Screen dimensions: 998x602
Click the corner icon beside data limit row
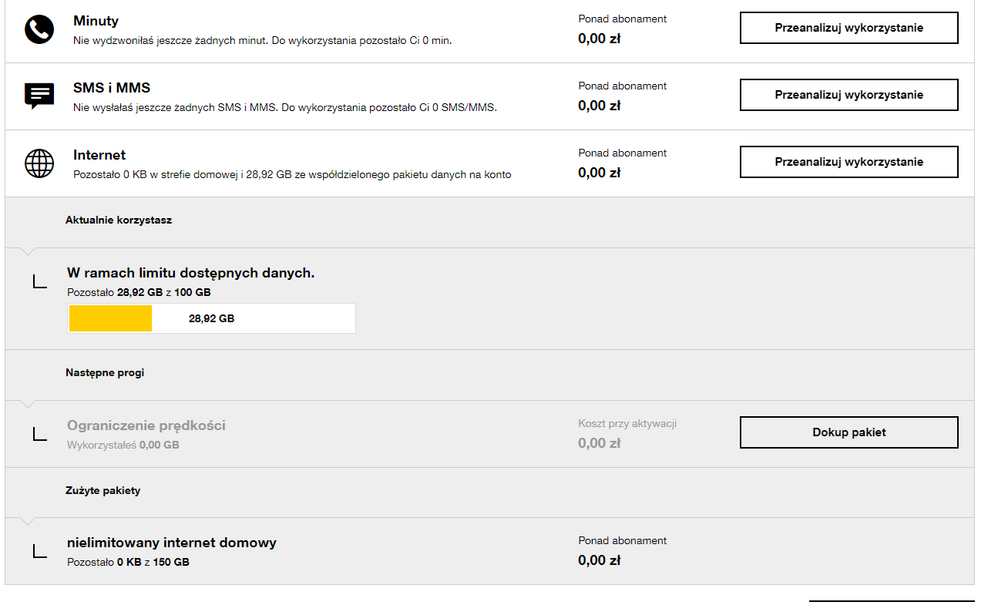(40, 282)
